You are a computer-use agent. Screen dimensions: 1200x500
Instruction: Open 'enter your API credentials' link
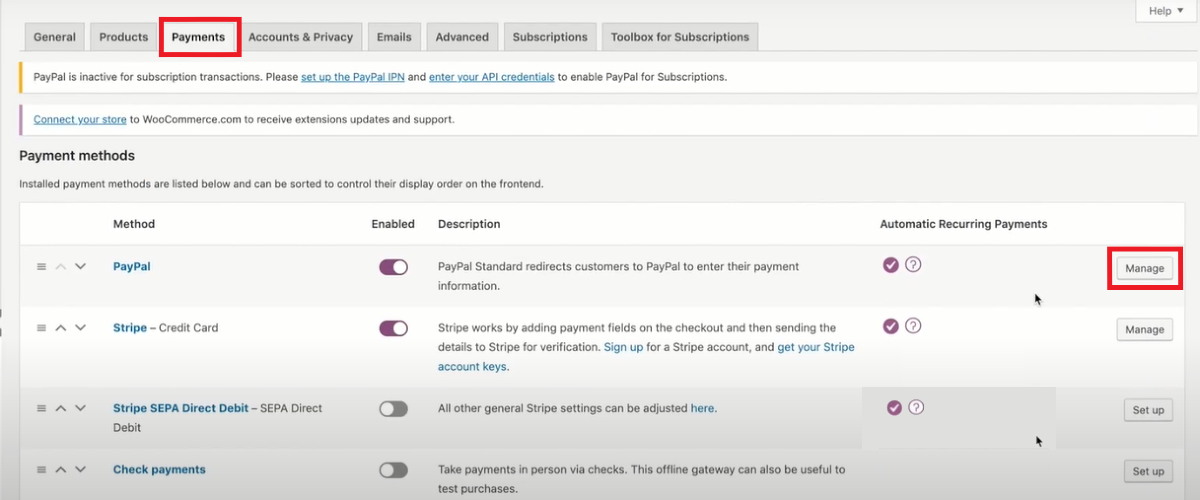click(492, 77)
